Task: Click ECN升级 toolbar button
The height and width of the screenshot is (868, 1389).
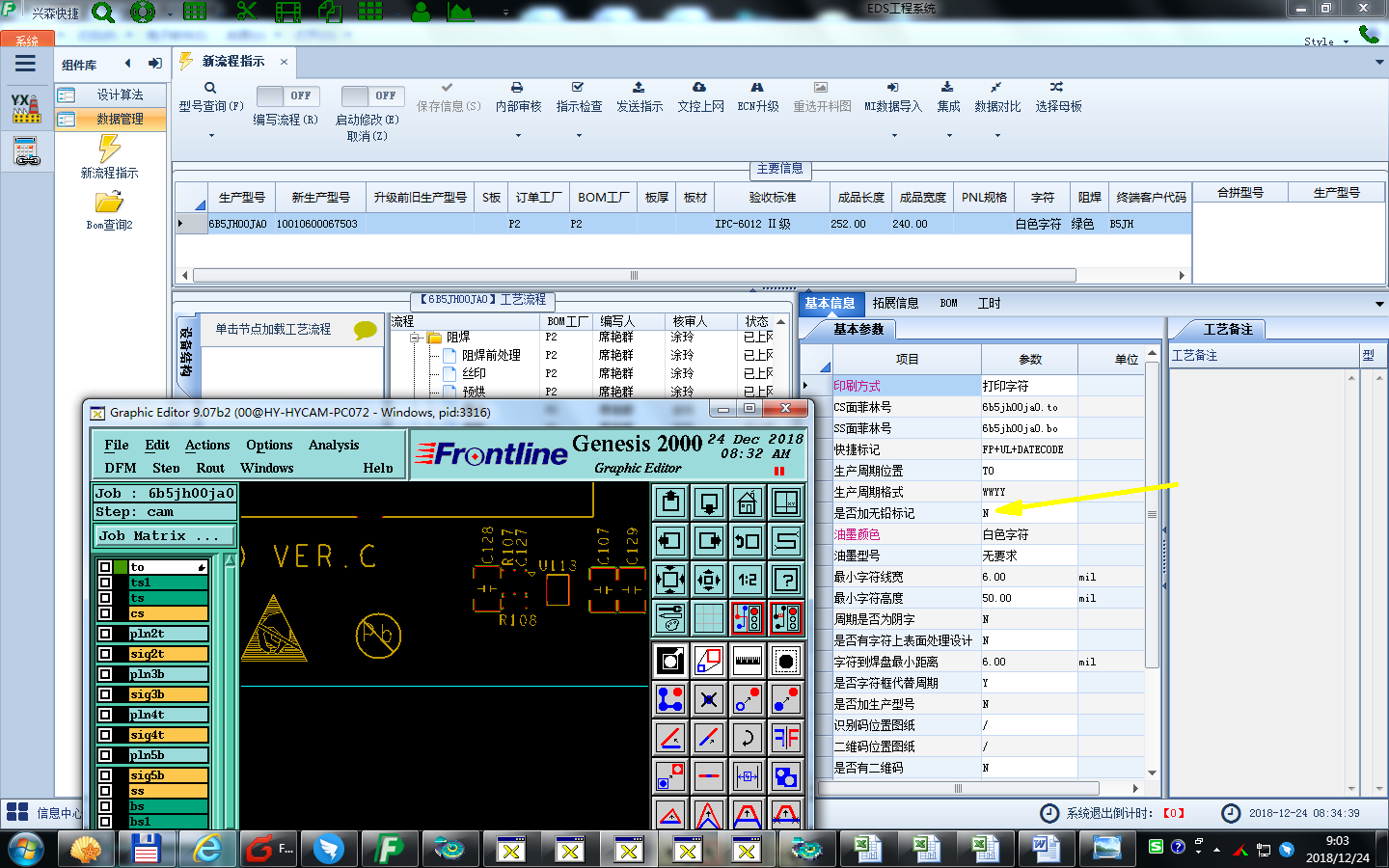Action: pyautogui.click(x=757, y=97)
